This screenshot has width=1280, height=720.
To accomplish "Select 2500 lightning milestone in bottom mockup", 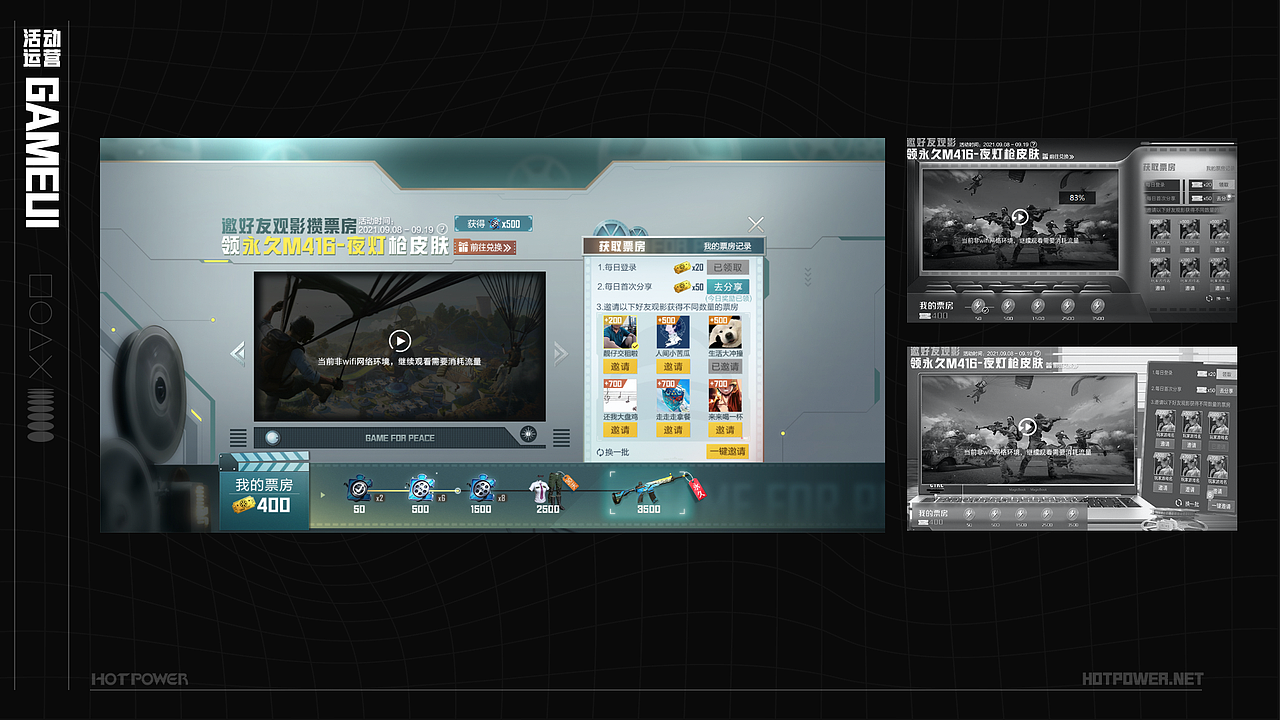I will pyautogui.click(x=1047, y=514).
